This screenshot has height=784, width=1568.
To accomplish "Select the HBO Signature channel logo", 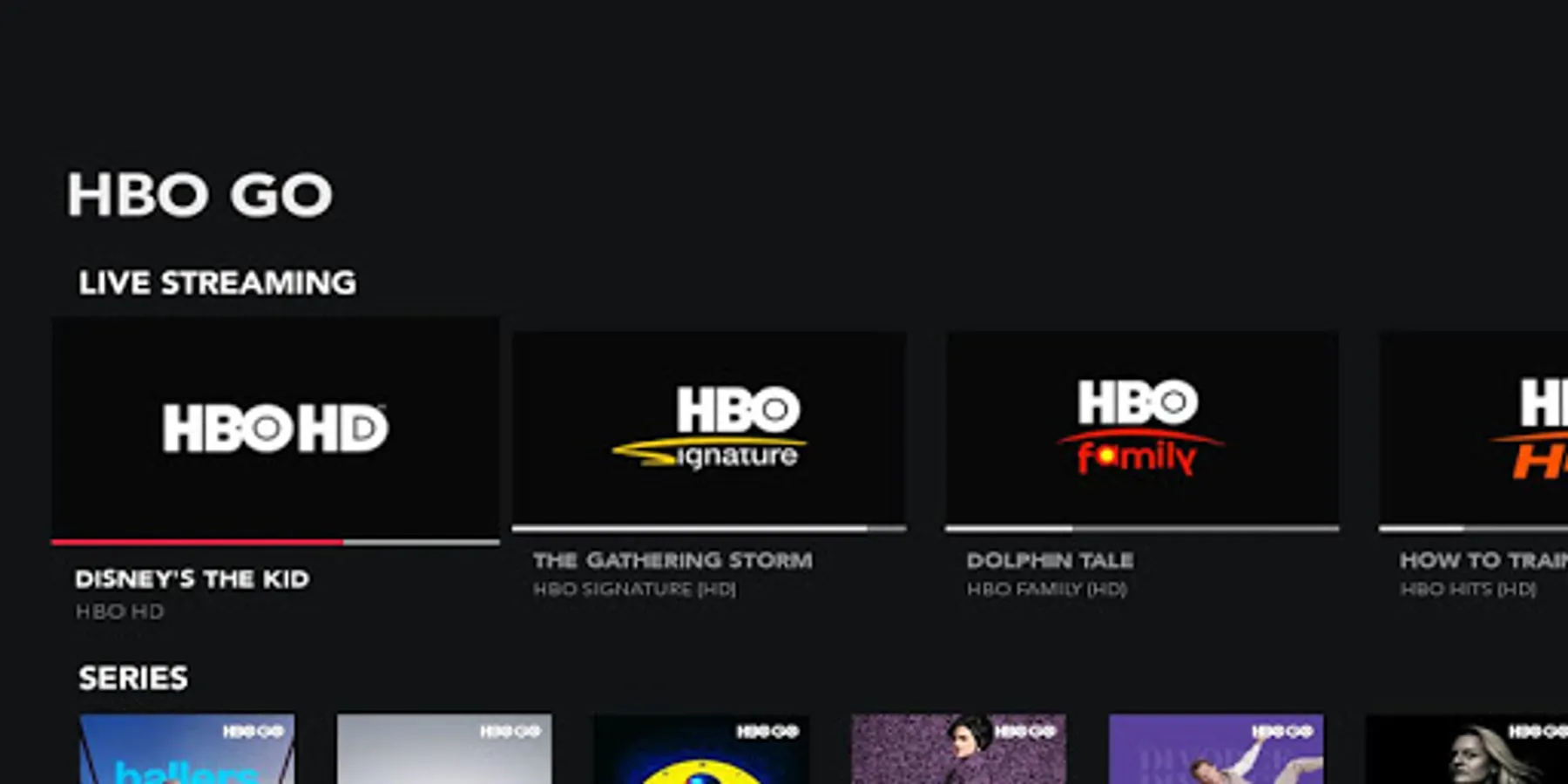I will 709,428.
